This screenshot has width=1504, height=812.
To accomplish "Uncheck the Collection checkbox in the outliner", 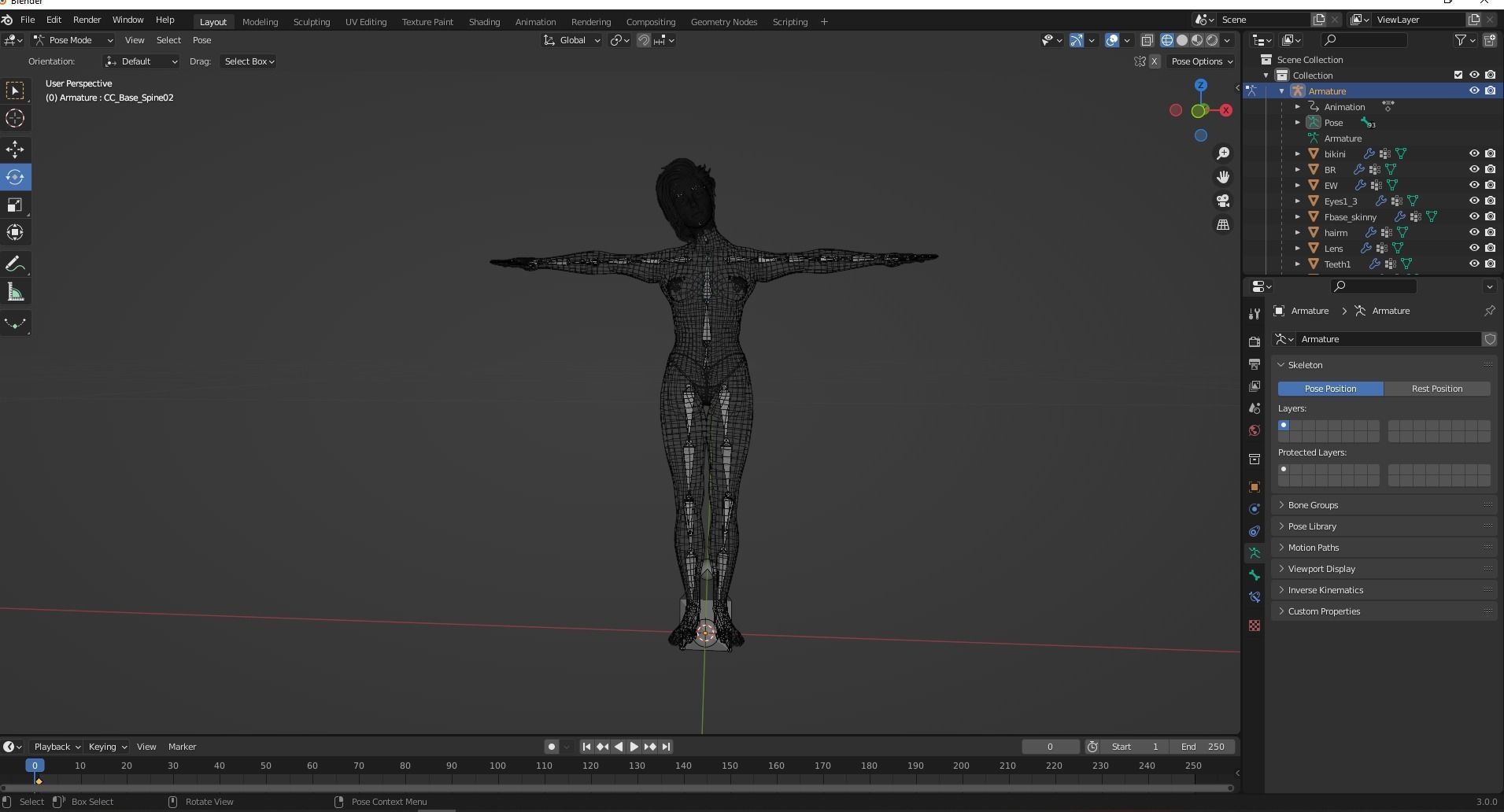I will 1457,75.
